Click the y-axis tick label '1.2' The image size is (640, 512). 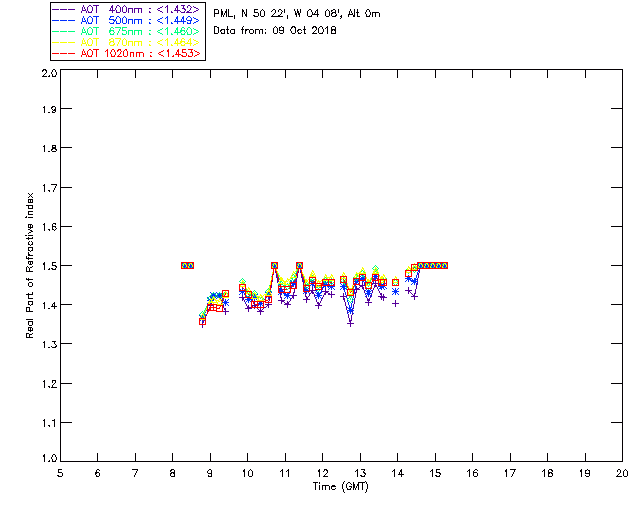pos(49,384)
